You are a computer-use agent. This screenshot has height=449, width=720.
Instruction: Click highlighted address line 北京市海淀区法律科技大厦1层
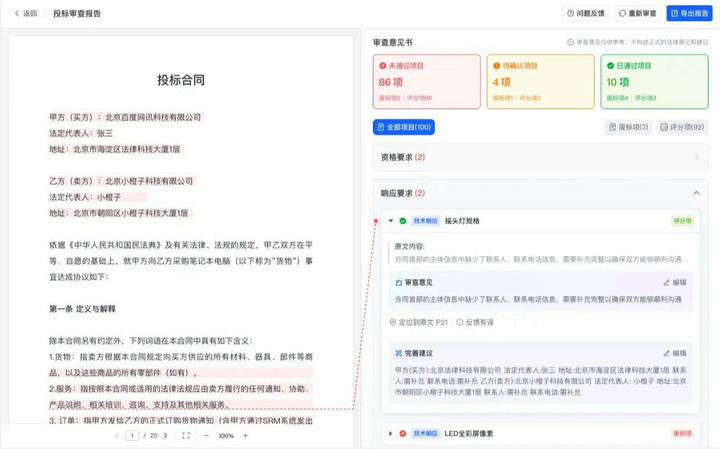point(115,149)
